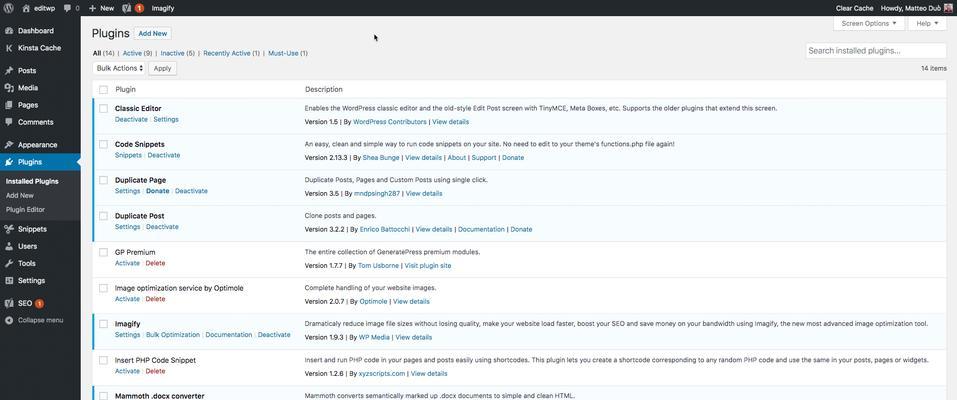
Task: Filter by Active plugins tab
Action: (x=137, y=53)
